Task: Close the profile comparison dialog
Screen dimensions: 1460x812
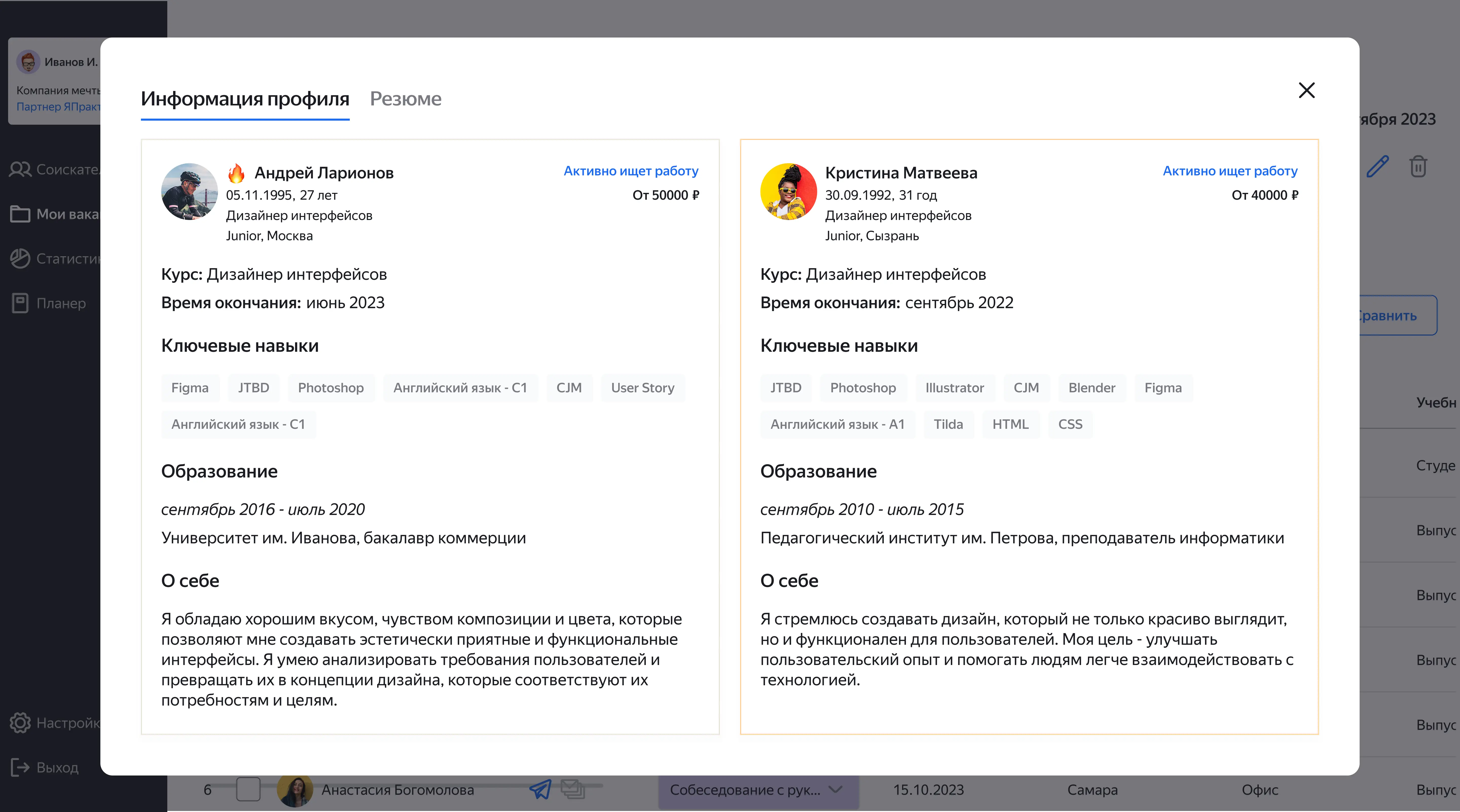Action: tap(1306, 90)
